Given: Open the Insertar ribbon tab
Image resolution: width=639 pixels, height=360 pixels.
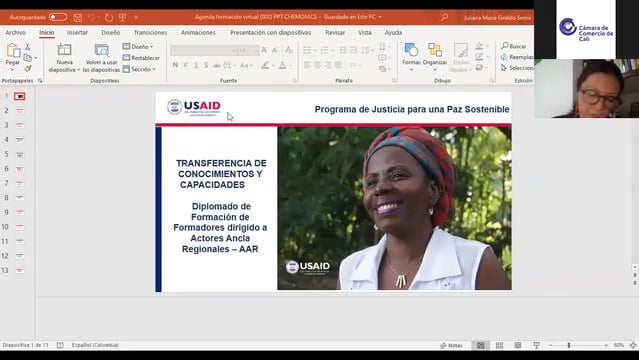Looking at the screenshot, I should [77, 32].
